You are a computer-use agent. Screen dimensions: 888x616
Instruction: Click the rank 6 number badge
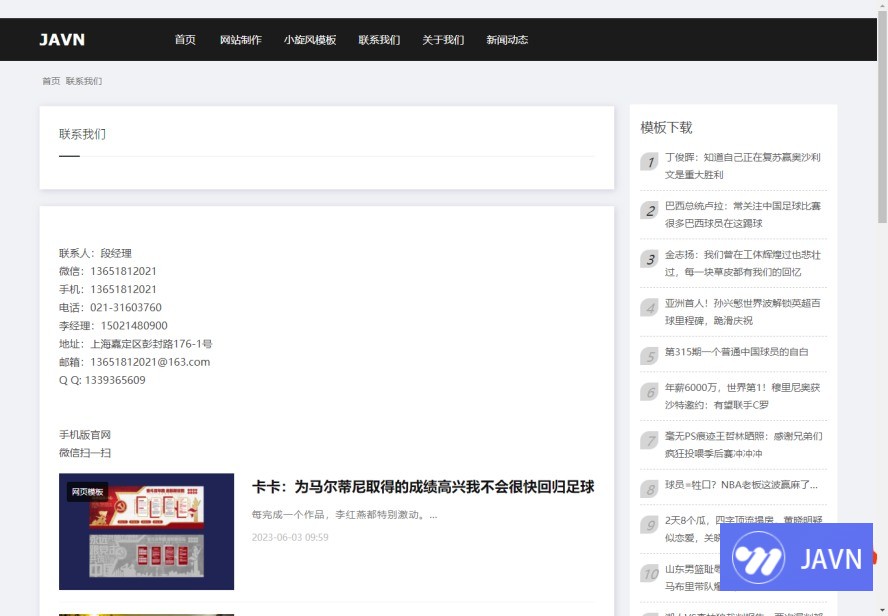tap(650, 392)
